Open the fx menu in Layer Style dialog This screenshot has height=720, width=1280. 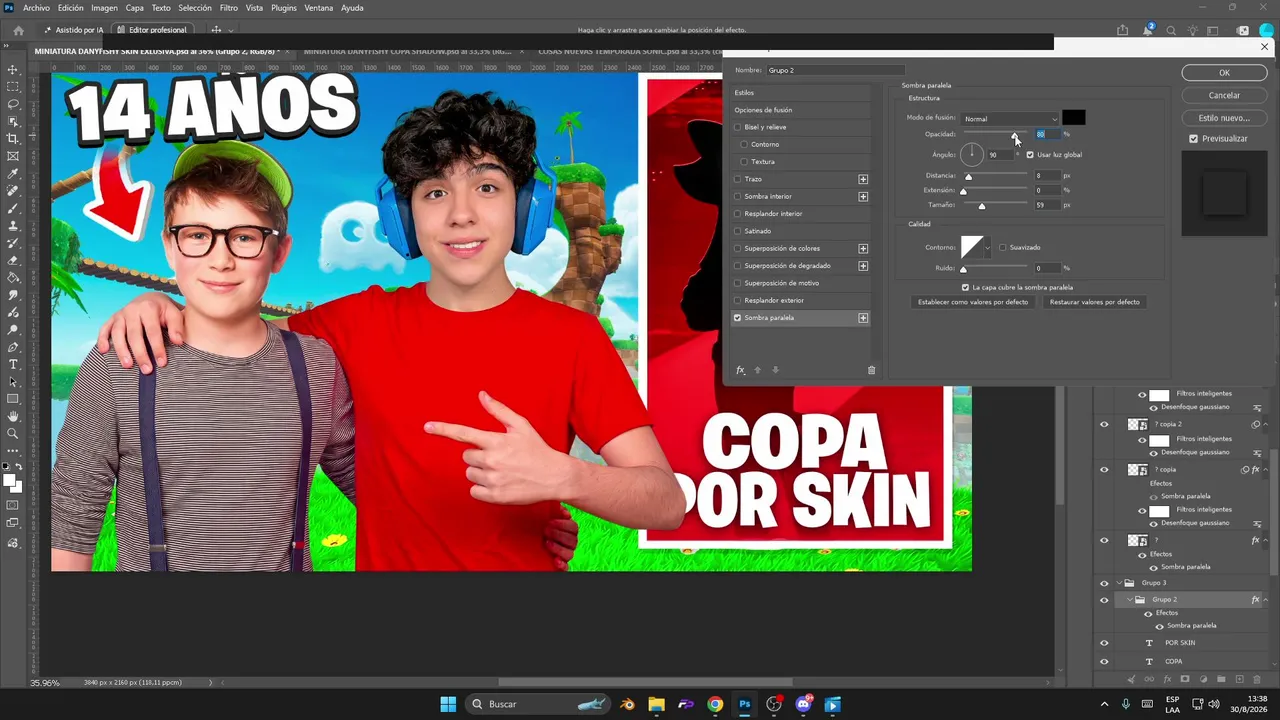[x=740, y=370]
